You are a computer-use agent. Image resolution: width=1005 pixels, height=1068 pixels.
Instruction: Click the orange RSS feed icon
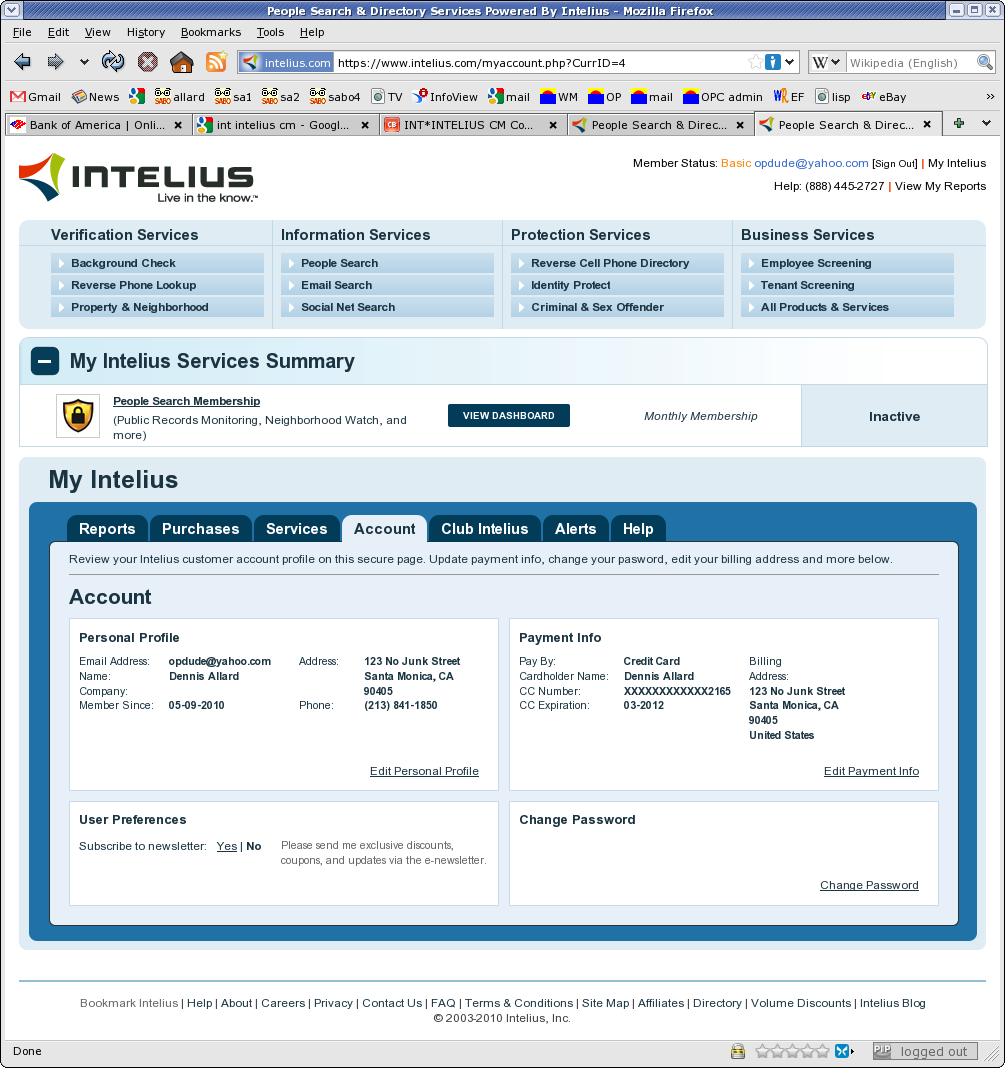click(216, 62)
